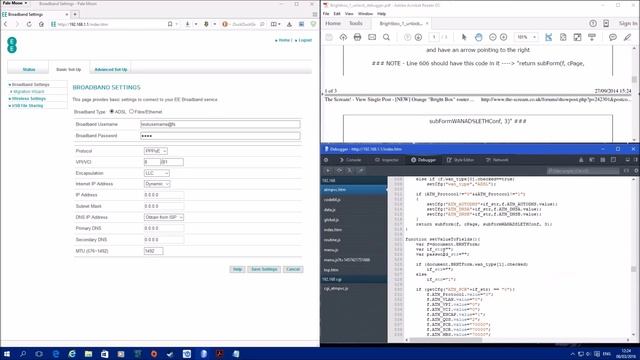Screen dimensions: 640x360
Task: Select the Acrobat arrow selection tool
Action: [464, 37]
